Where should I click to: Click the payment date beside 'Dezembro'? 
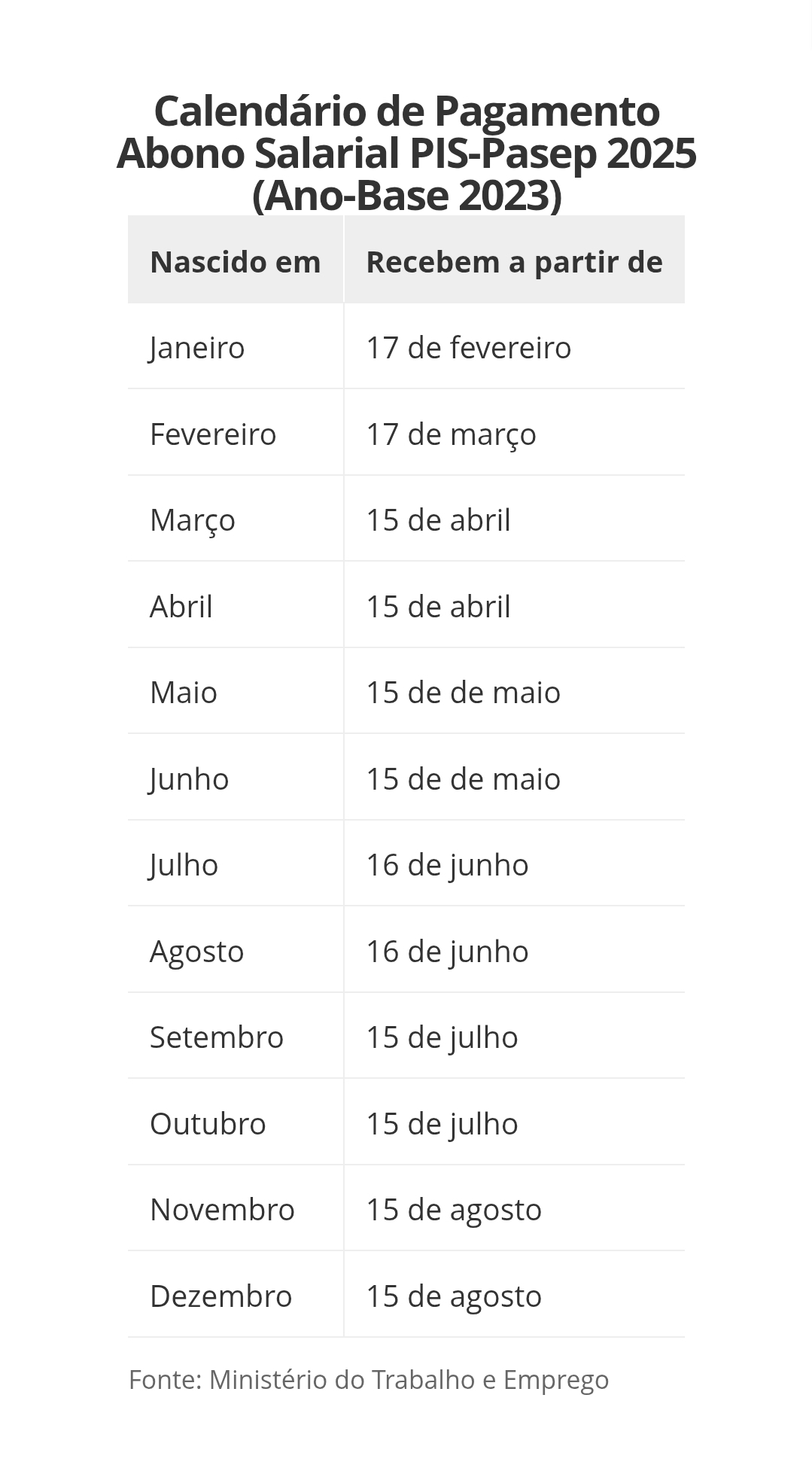point(454,1296)
